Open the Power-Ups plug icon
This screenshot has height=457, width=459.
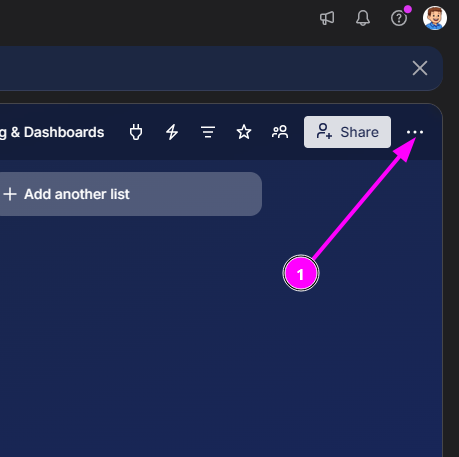point(136,132)
